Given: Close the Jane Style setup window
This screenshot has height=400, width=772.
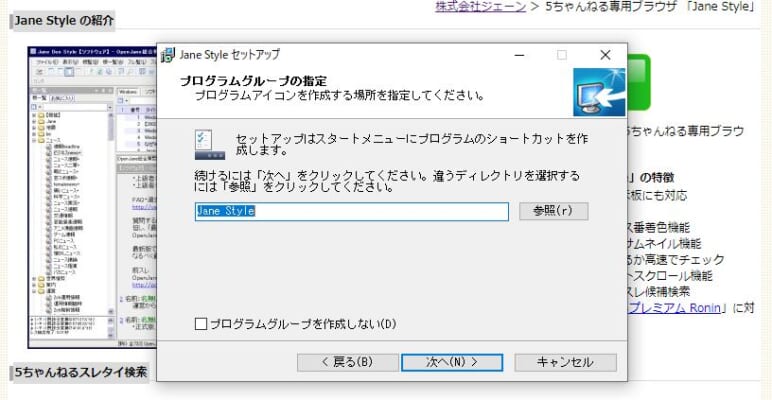Looking at the screenshot, I should [605, 55].
